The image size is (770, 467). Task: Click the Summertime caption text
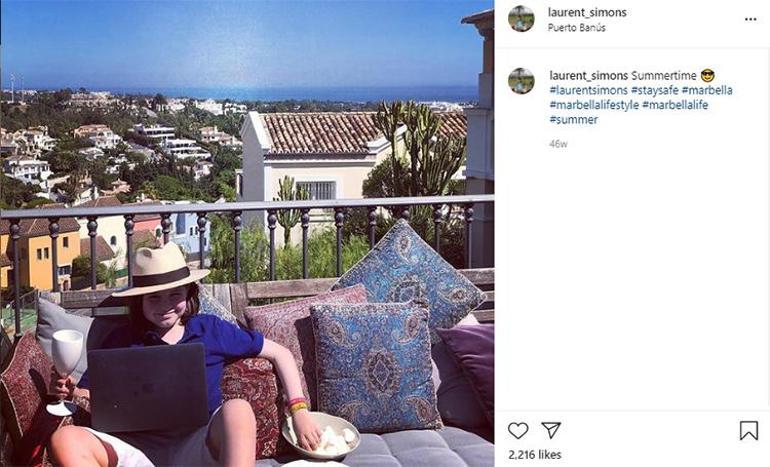point(664,76)
